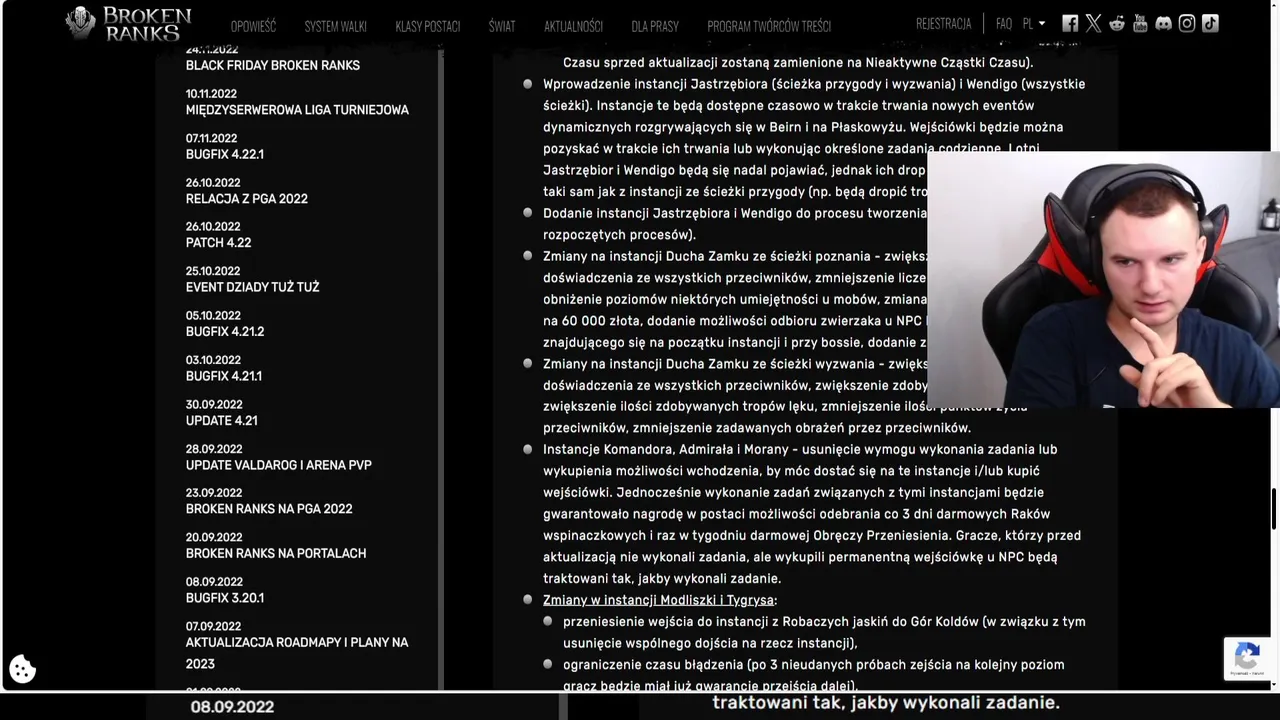
Task: Open AKTUALIZACJA ROADMAPY I PLANY NA 2023
Action: [297, 653]
